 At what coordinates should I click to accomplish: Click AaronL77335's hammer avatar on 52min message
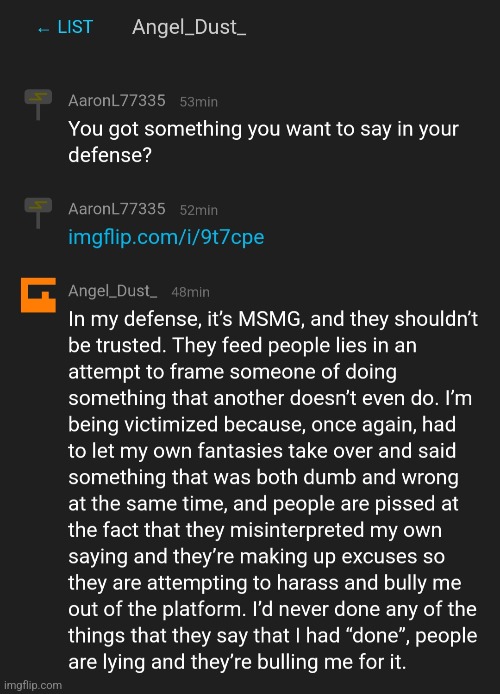tap(38, 212)
